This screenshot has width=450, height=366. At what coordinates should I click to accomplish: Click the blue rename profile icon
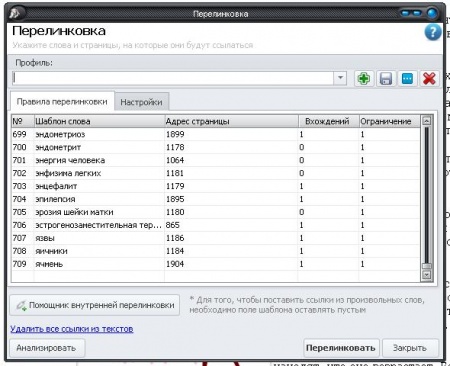(x=407, y=79)
